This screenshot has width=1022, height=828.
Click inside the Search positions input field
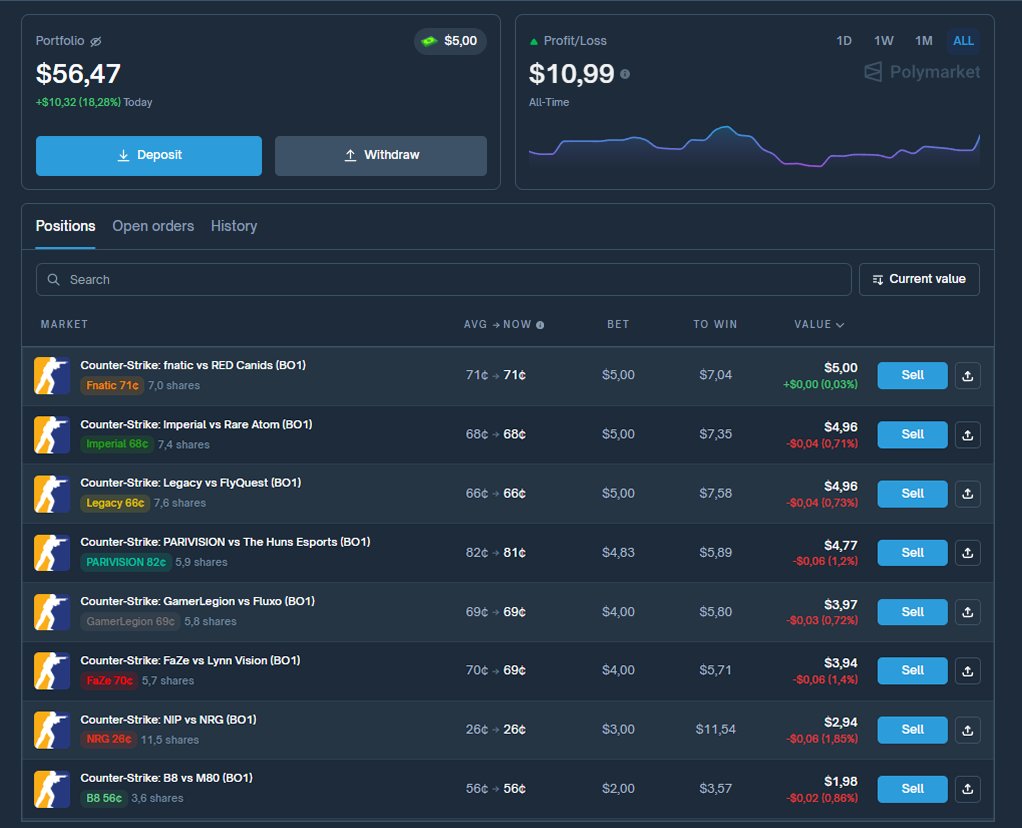coord(300,279)
